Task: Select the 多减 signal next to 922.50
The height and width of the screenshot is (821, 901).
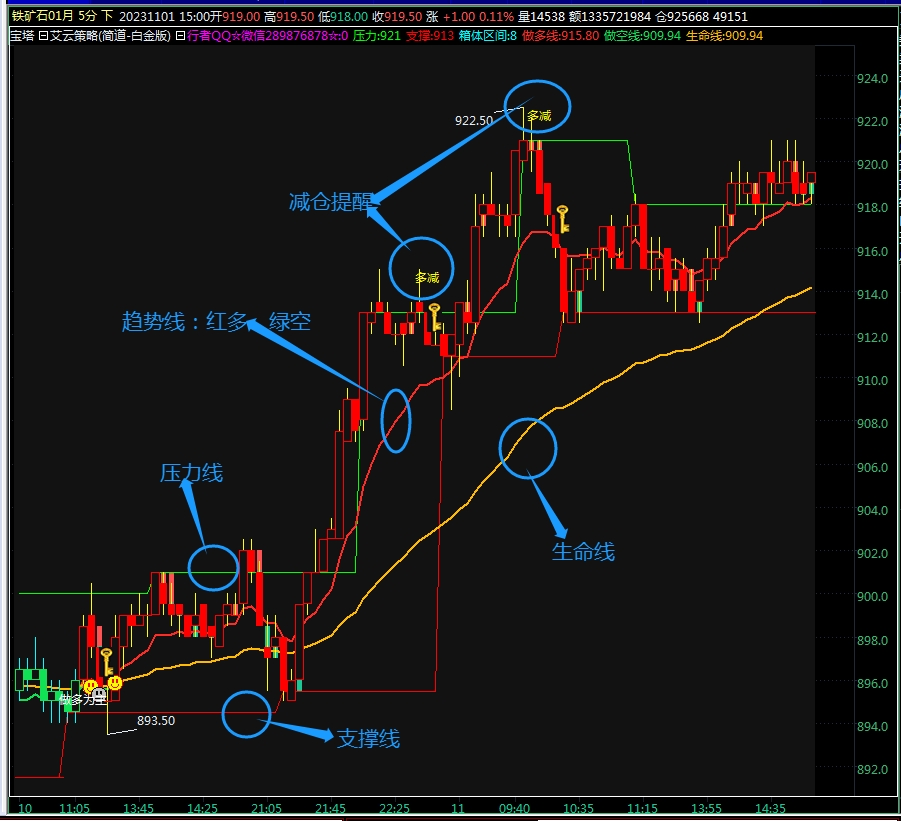Action: coord(539,116)
